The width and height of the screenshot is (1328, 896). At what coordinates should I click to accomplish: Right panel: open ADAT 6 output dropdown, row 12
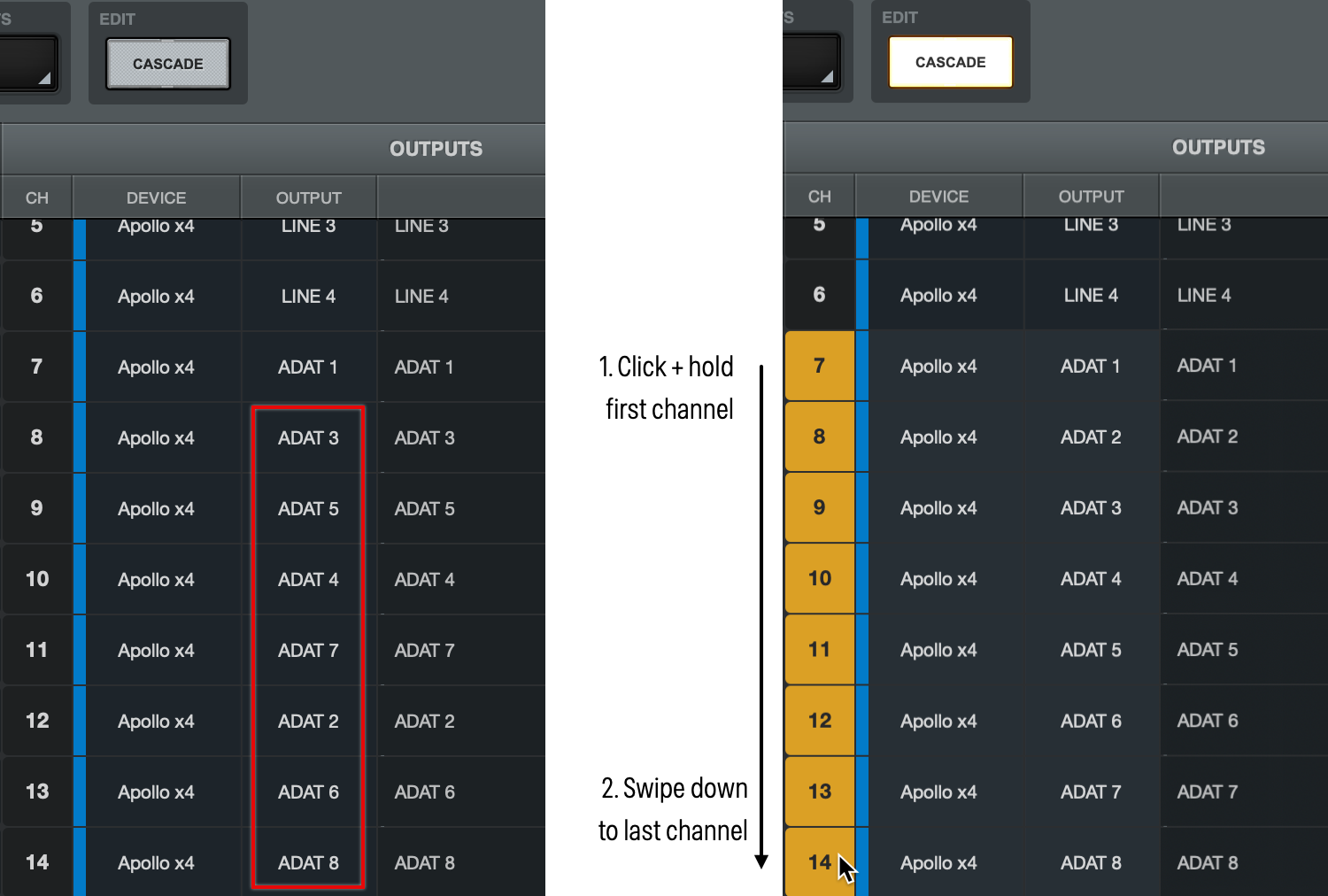(x=1092, y=720)
